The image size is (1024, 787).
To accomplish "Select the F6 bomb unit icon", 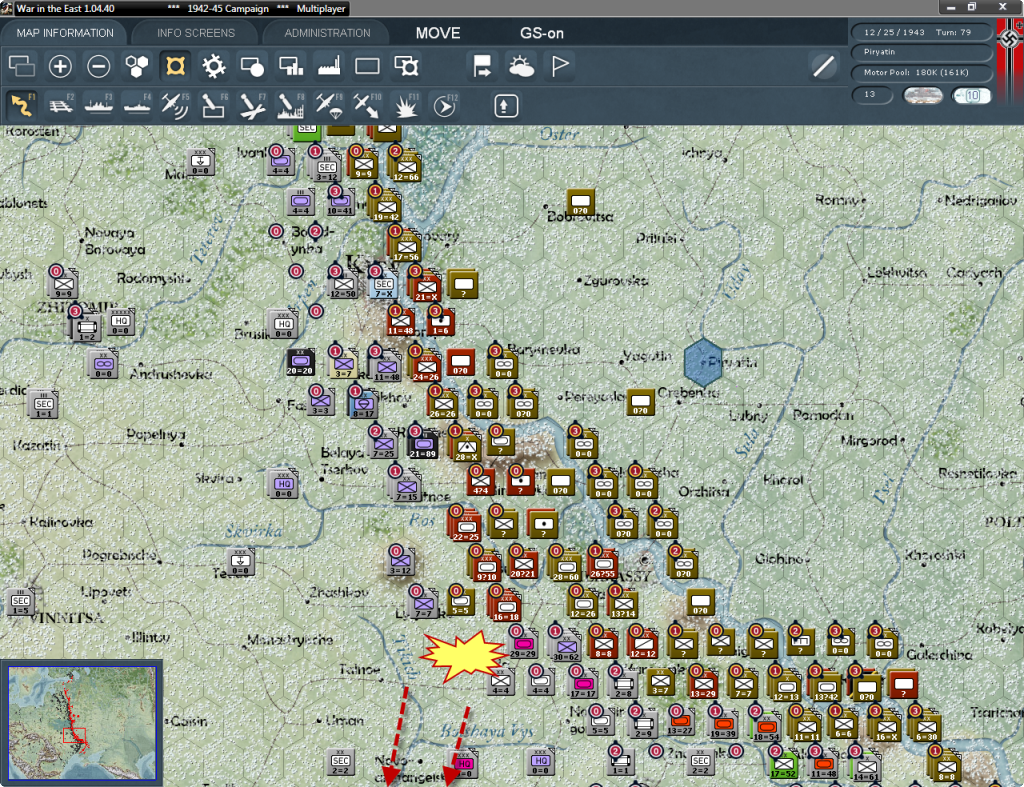I will click(214, 105).
